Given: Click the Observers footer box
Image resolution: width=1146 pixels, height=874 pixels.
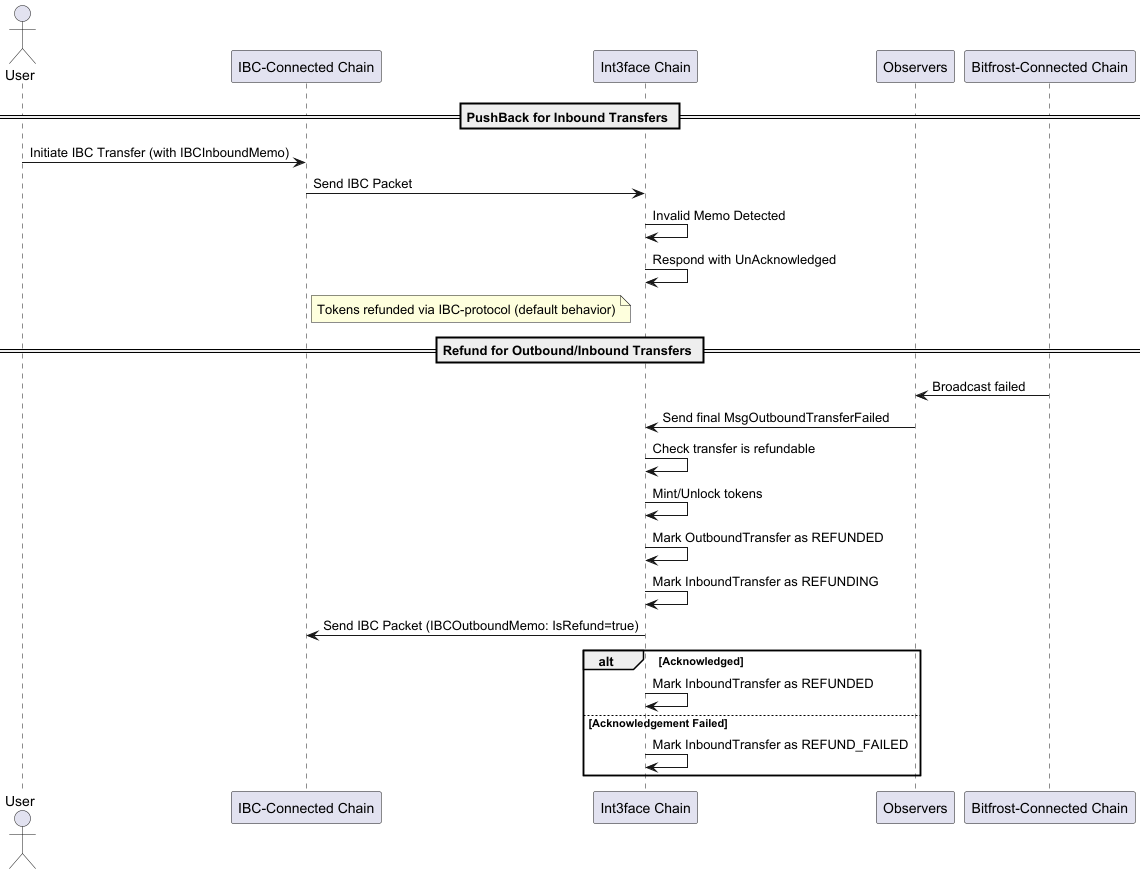Looking at the screenshot, I should (x=914, y=807).
